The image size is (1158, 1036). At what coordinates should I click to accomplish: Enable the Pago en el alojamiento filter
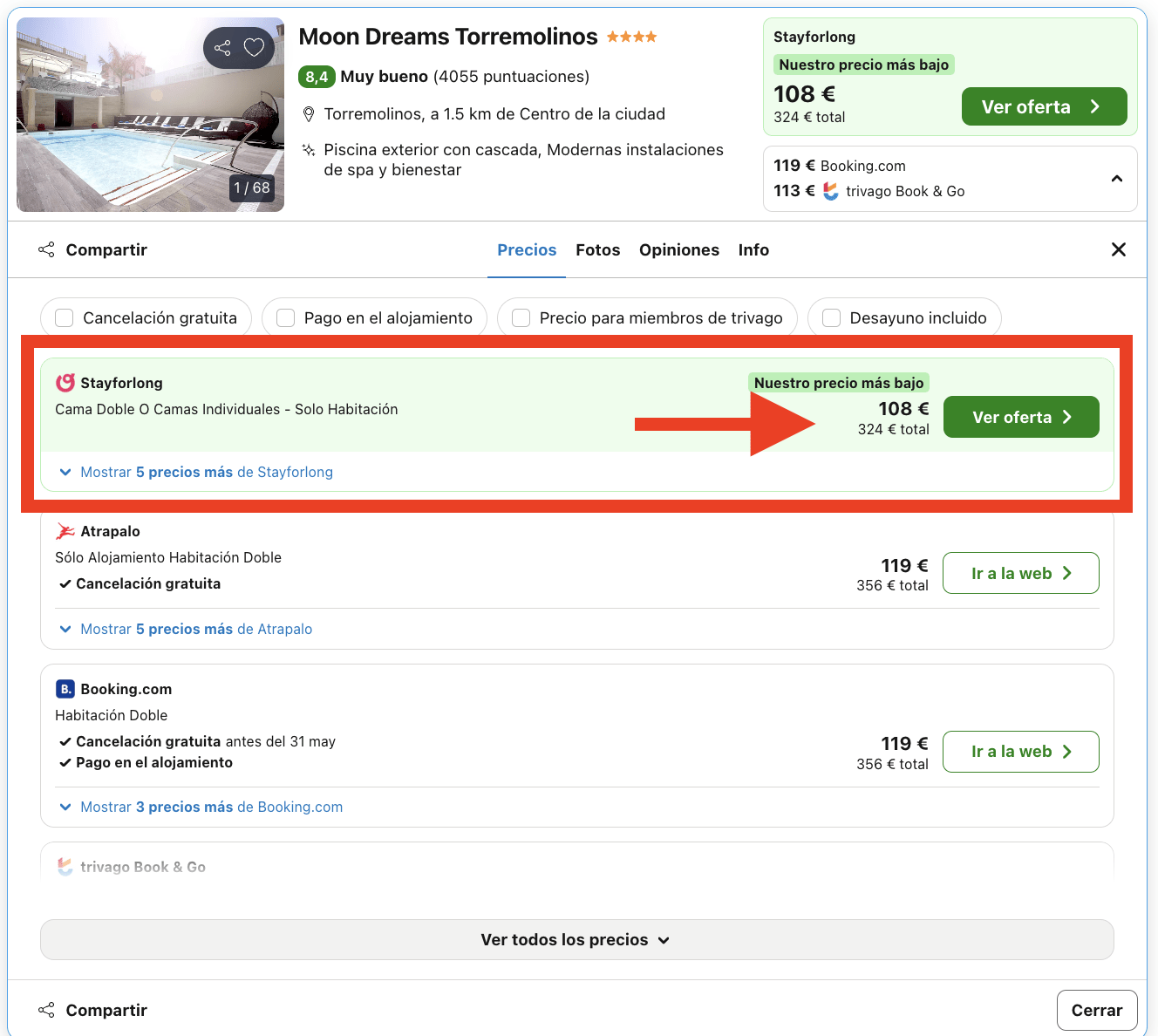click(285, 317)
